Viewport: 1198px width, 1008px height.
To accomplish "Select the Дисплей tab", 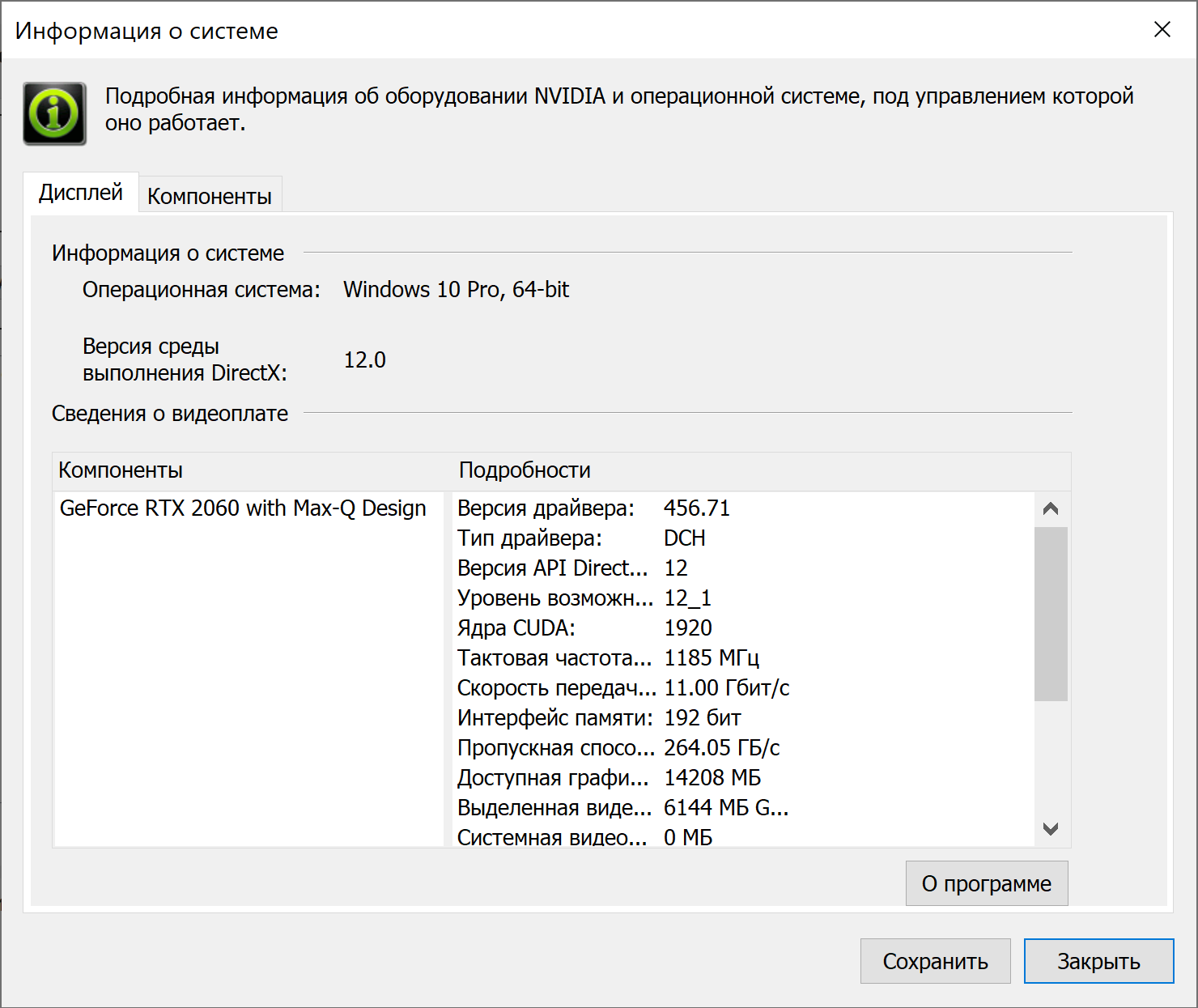I will click(x=81, y=193).
